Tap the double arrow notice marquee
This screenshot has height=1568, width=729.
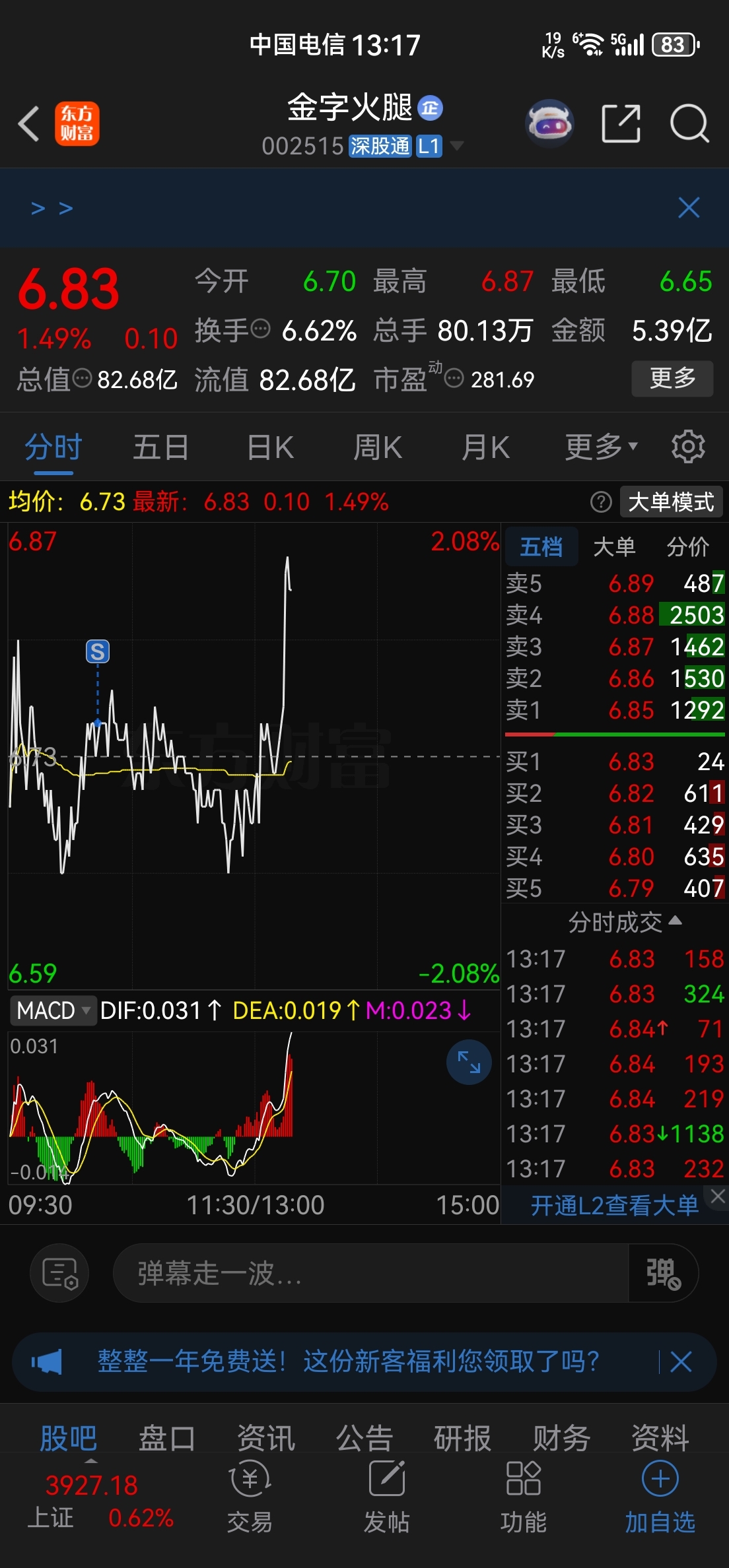(52, 209)
